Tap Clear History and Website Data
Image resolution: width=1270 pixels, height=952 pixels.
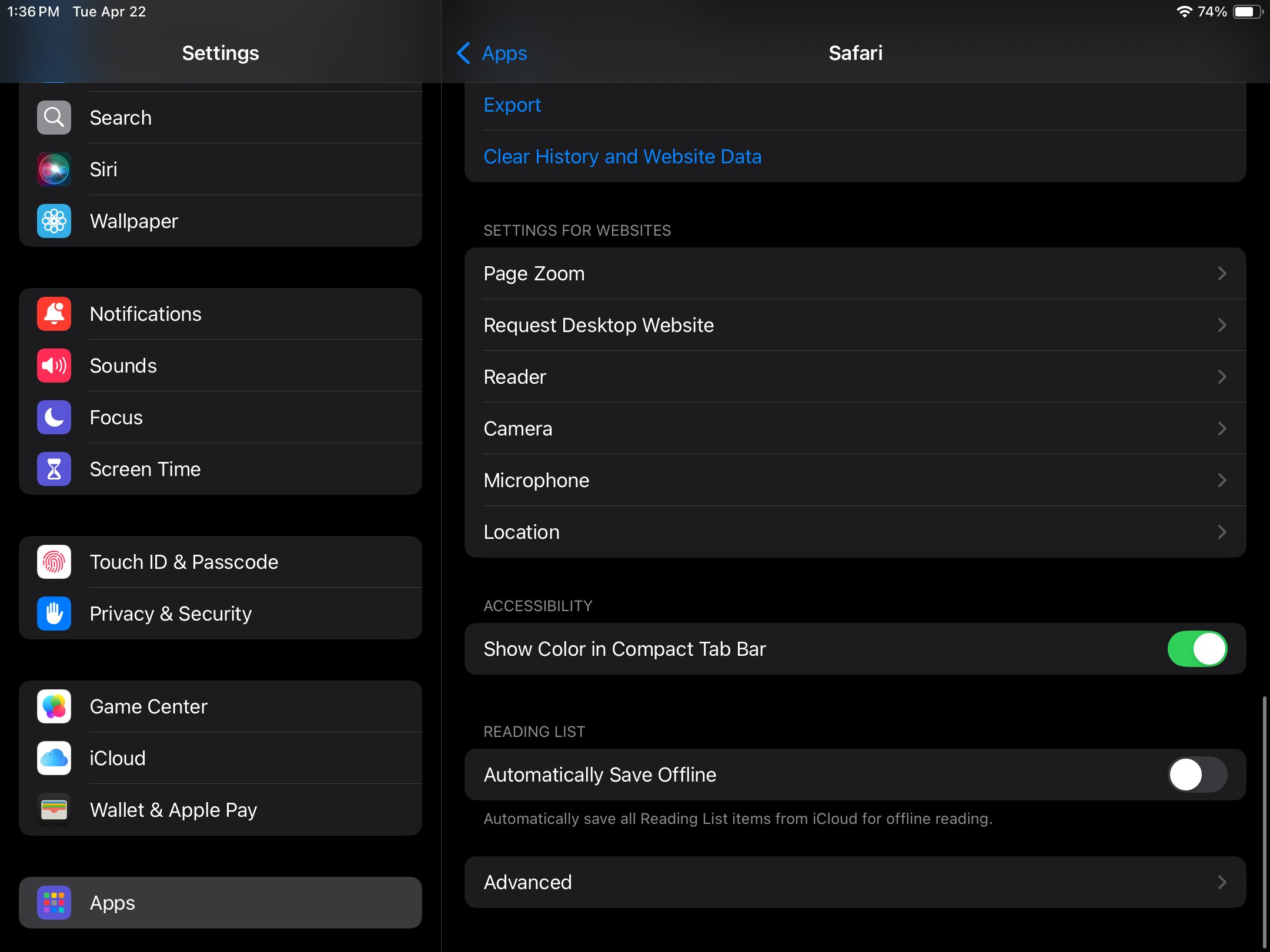click(x=623, y=156)
